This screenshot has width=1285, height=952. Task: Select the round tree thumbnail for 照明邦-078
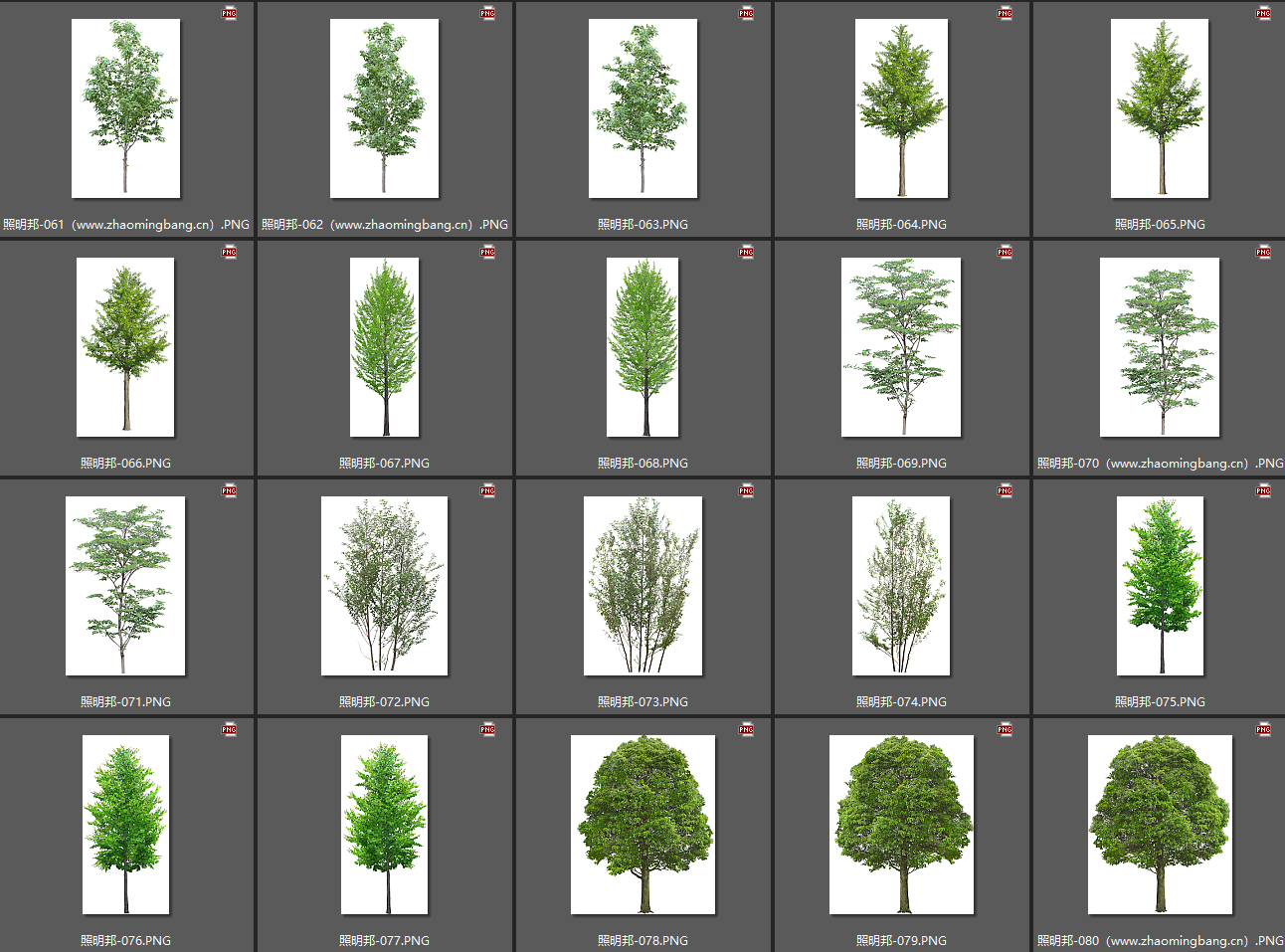click(642, 825)
